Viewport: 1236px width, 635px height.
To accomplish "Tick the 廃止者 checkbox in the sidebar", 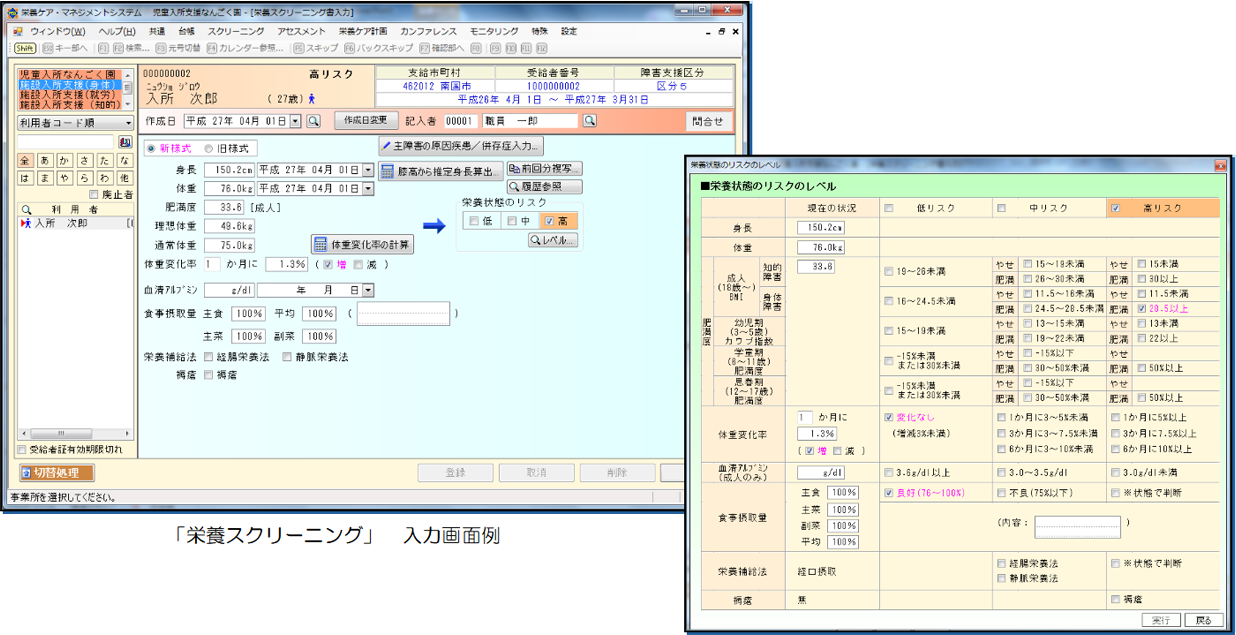I will (95, 194).
